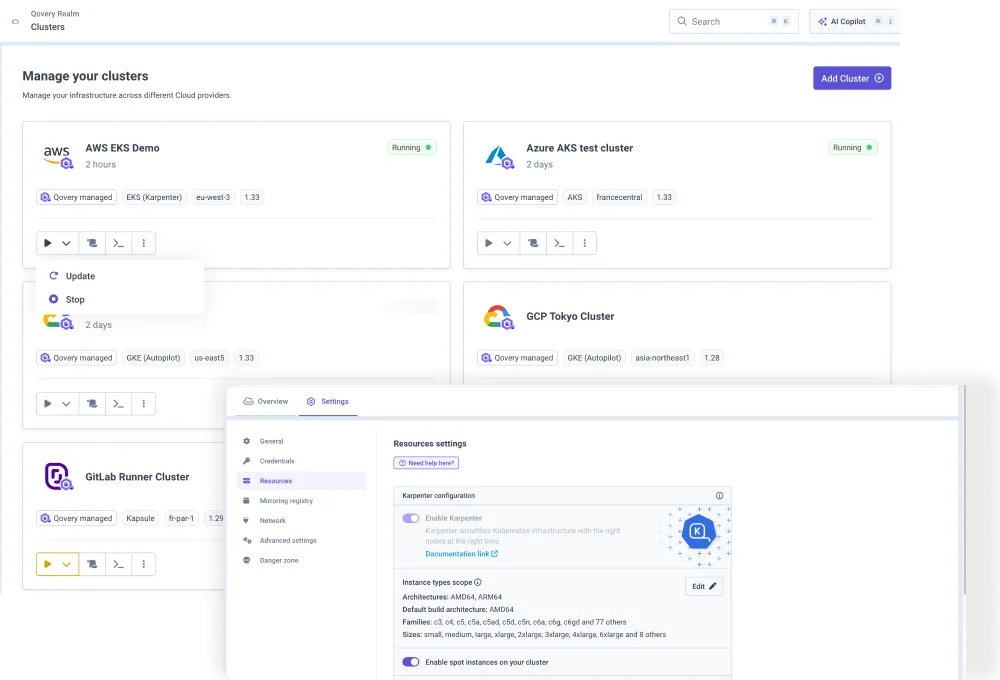This screenshot has height=680, width=1000.
Task: Toggle the Enable Karpenter switch
Action: tap(411, 518)
